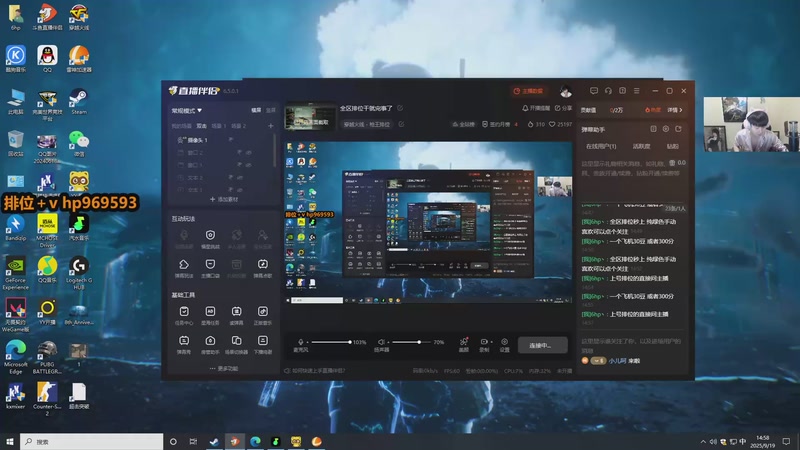The image size is (800, 450).
Task: Click the 穿越火线 game category tag
Action: [367, 124]
